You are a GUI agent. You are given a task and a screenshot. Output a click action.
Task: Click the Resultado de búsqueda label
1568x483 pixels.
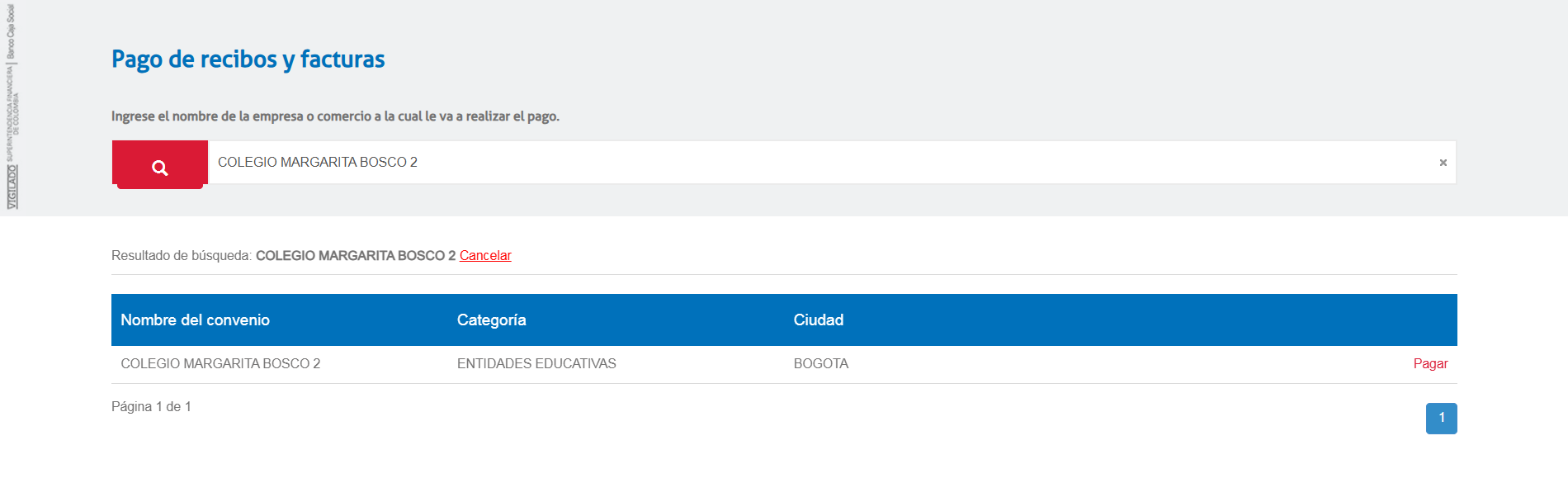182,256
